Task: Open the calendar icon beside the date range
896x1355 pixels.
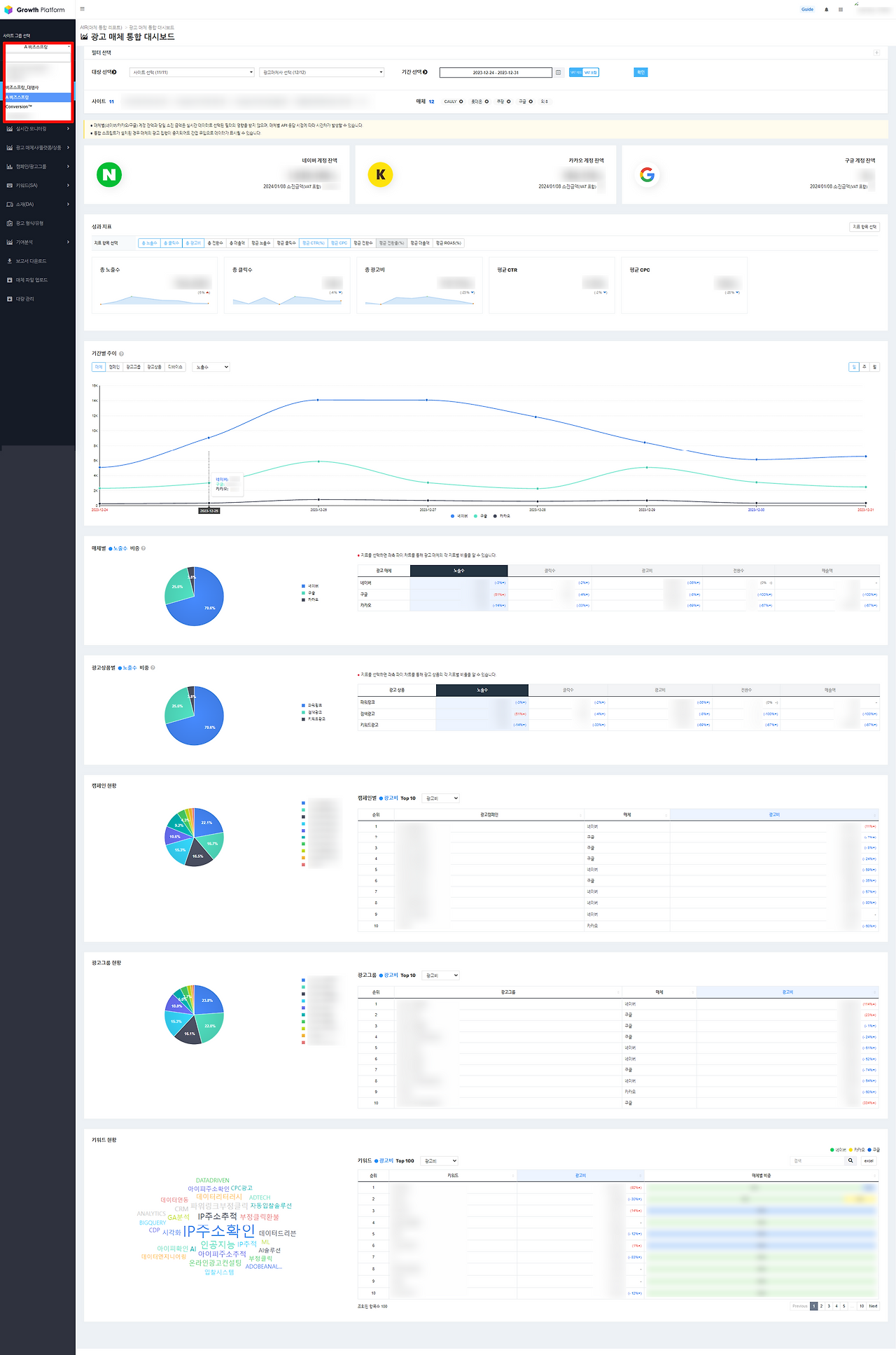Action: [559, 72]
